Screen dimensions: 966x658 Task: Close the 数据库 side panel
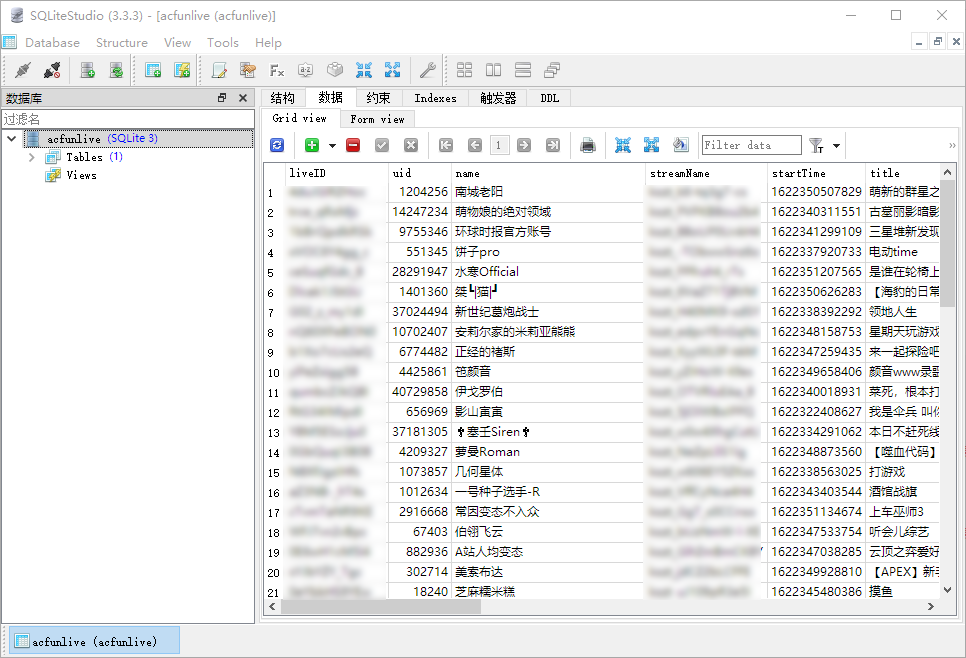(243, 98)
